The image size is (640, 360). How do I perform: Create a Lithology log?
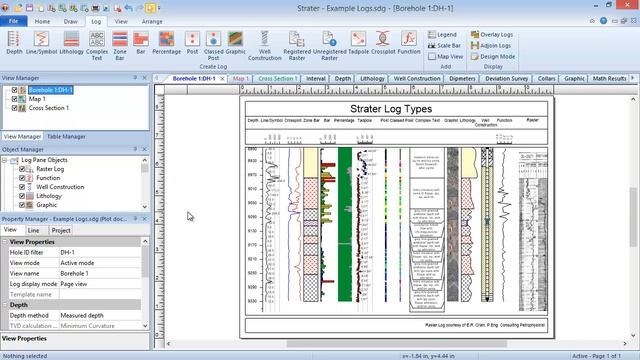tap(71, 43)
